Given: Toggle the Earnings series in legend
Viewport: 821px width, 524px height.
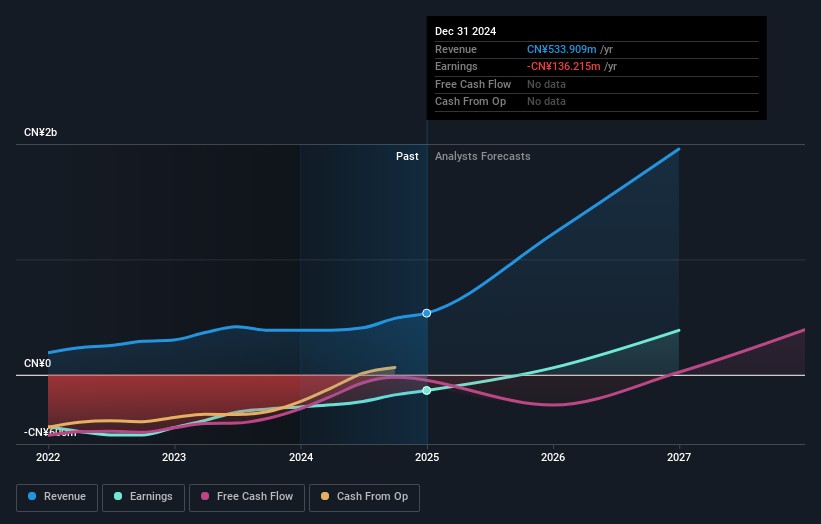Looking at the screenshot, I should (x=143, y=497).
